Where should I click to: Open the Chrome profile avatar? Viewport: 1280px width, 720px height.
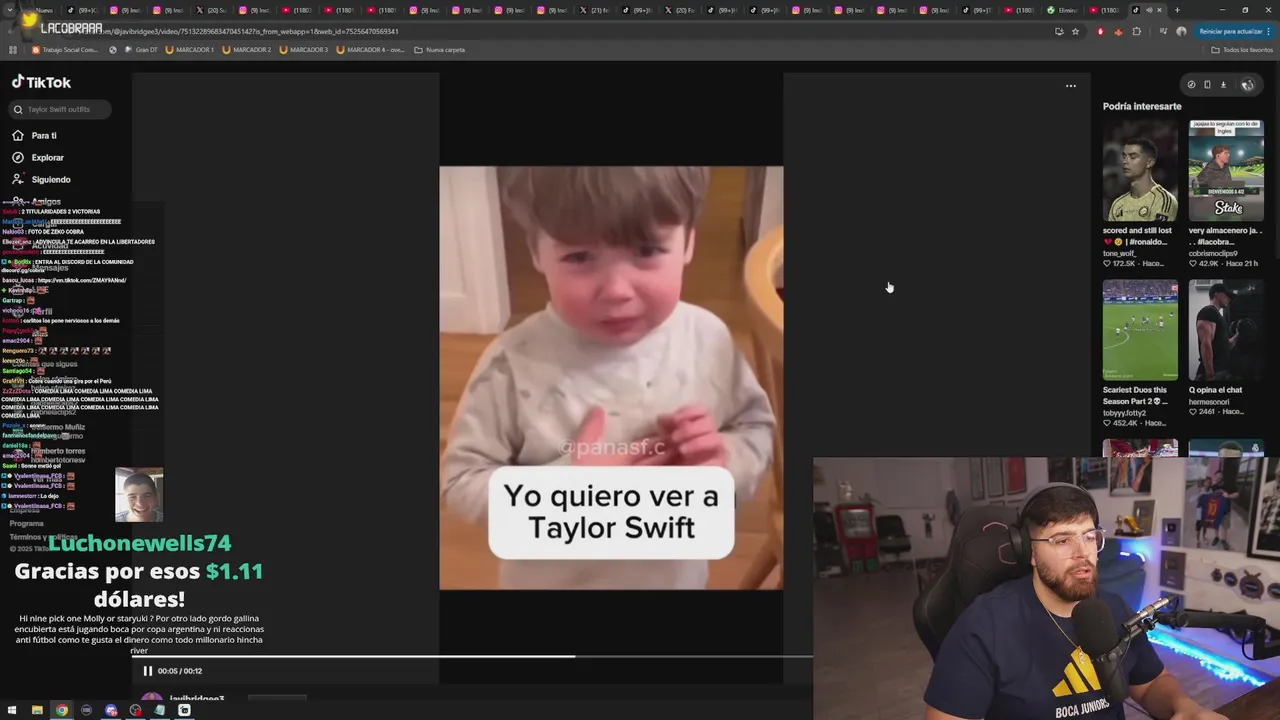click(1181, 31)
